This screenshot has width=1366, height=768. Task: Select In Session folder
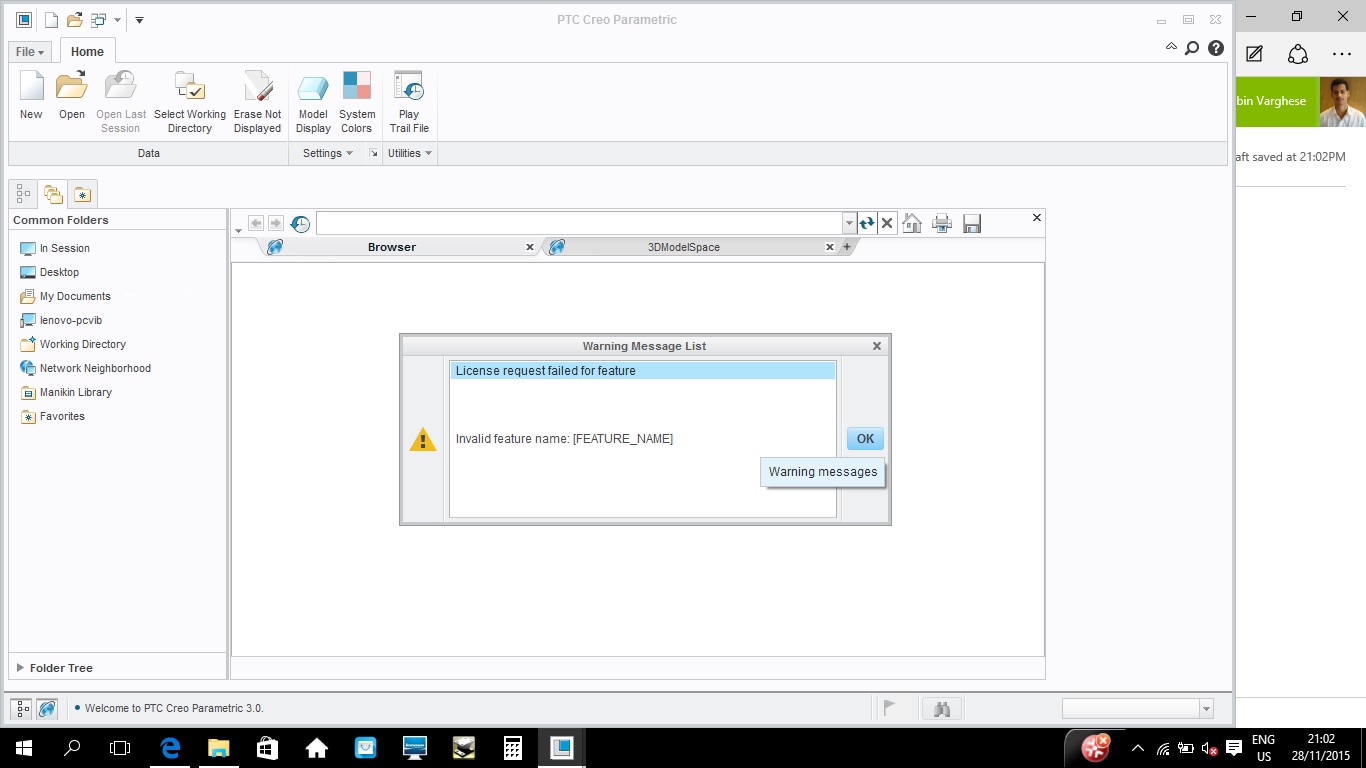pos(55,248)
